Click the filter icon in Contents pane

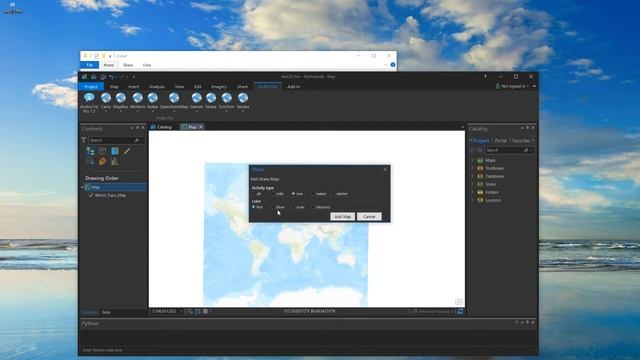pyautogui.click(x=84, y=140)
